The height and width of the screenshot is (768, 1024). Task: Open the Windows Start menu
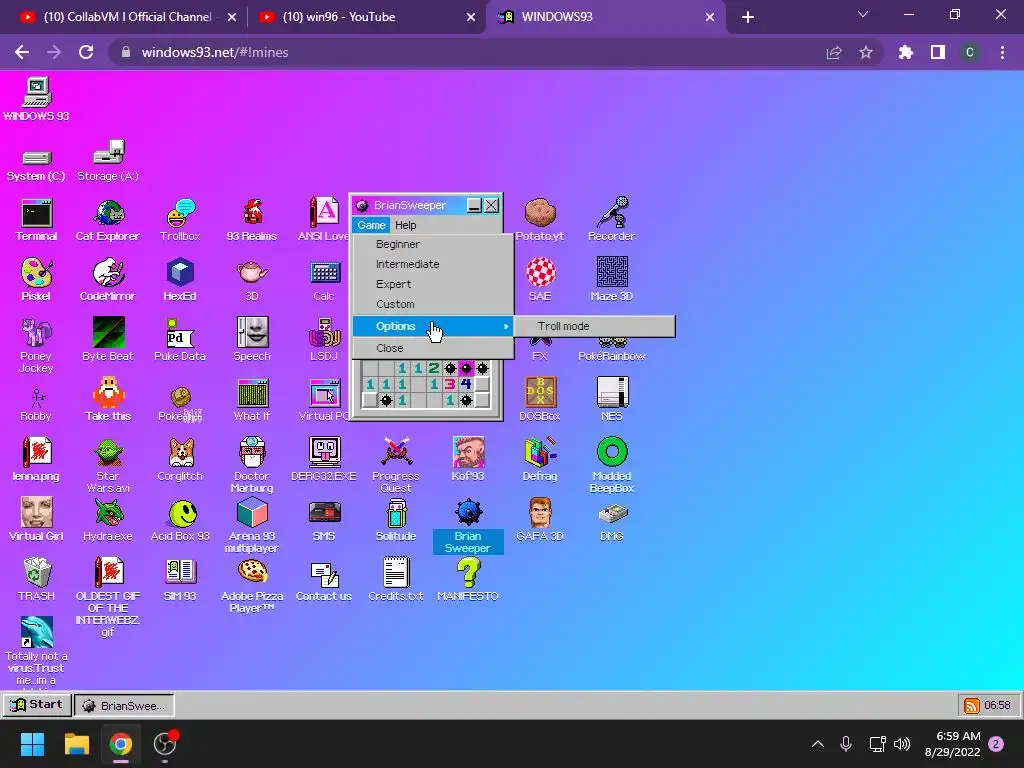[x=32, y=744]
